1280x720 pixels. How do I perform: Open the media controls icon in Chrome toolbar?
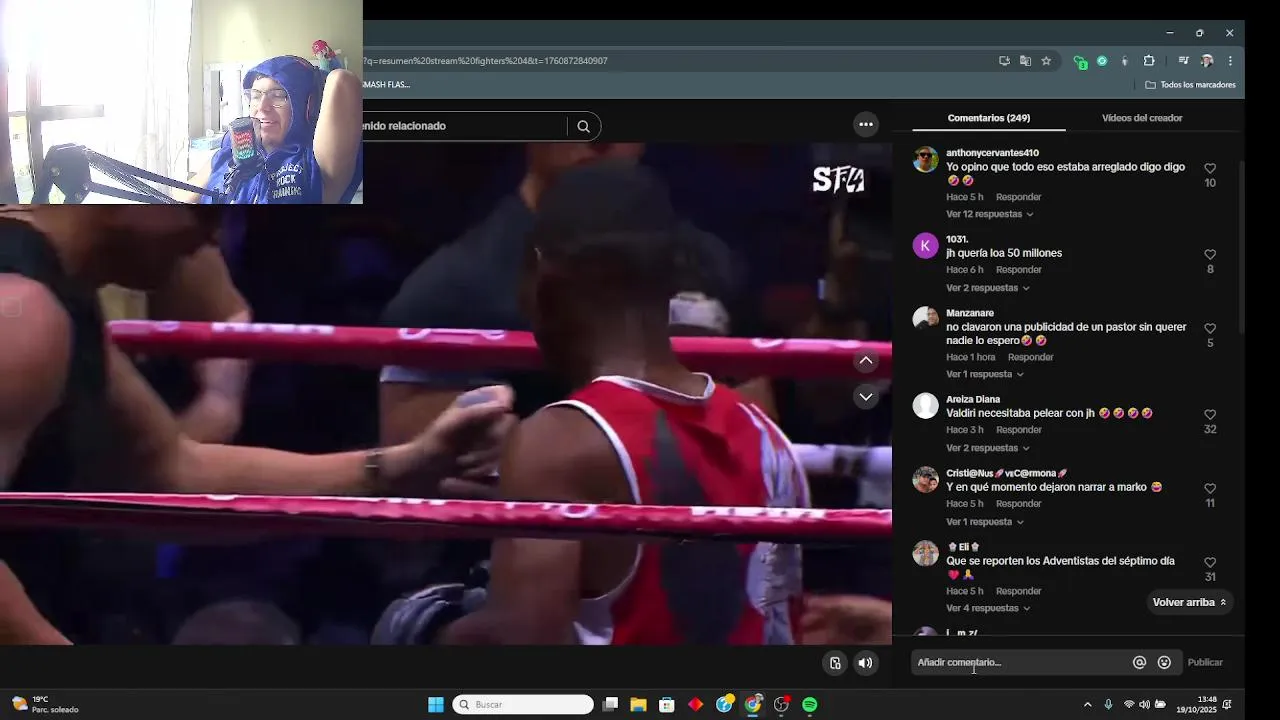pos(1183,61)
